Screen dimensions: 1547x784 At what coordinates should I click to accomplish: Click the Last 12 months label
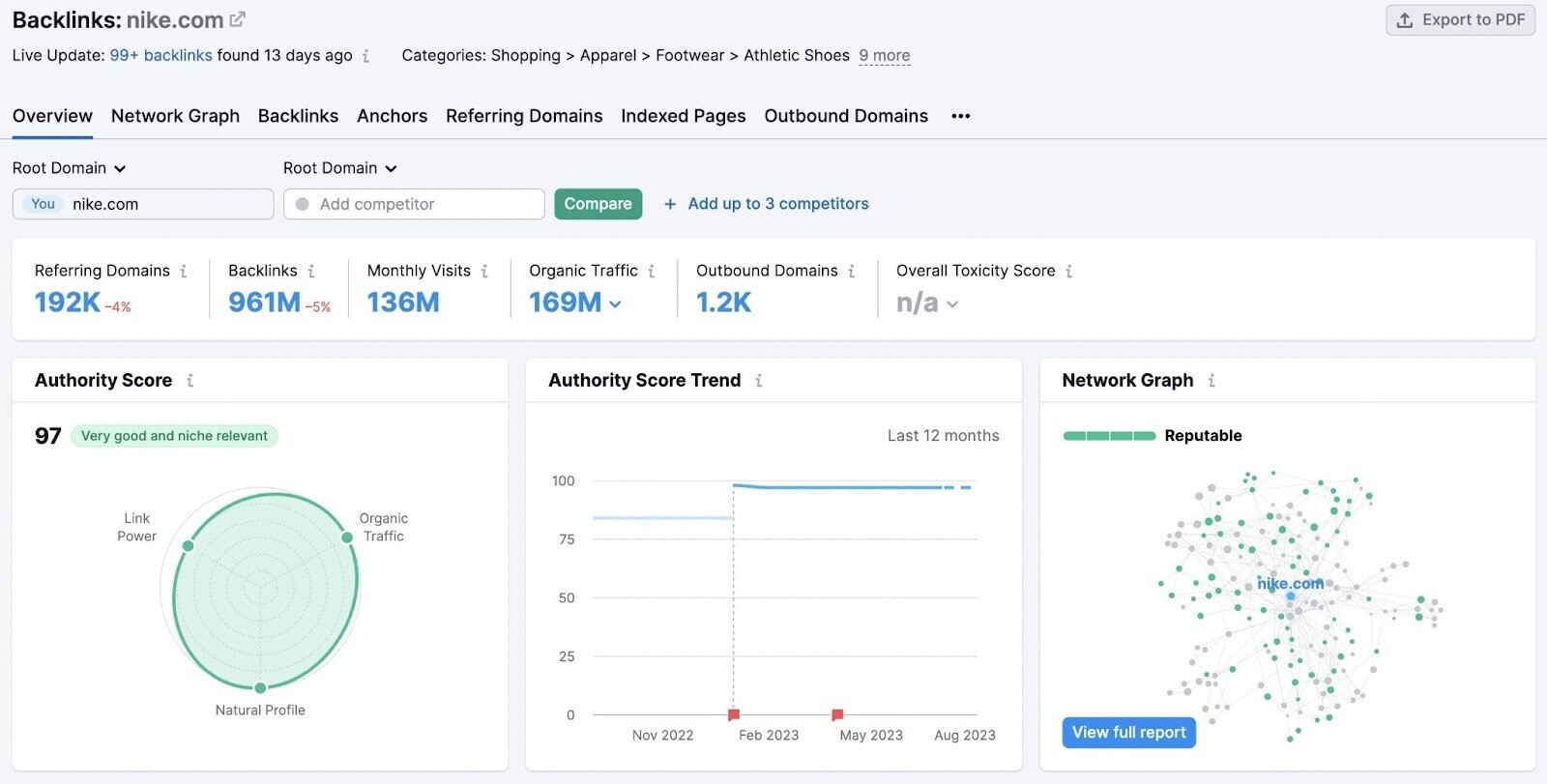pyautogui.click(x=944, y=436)
